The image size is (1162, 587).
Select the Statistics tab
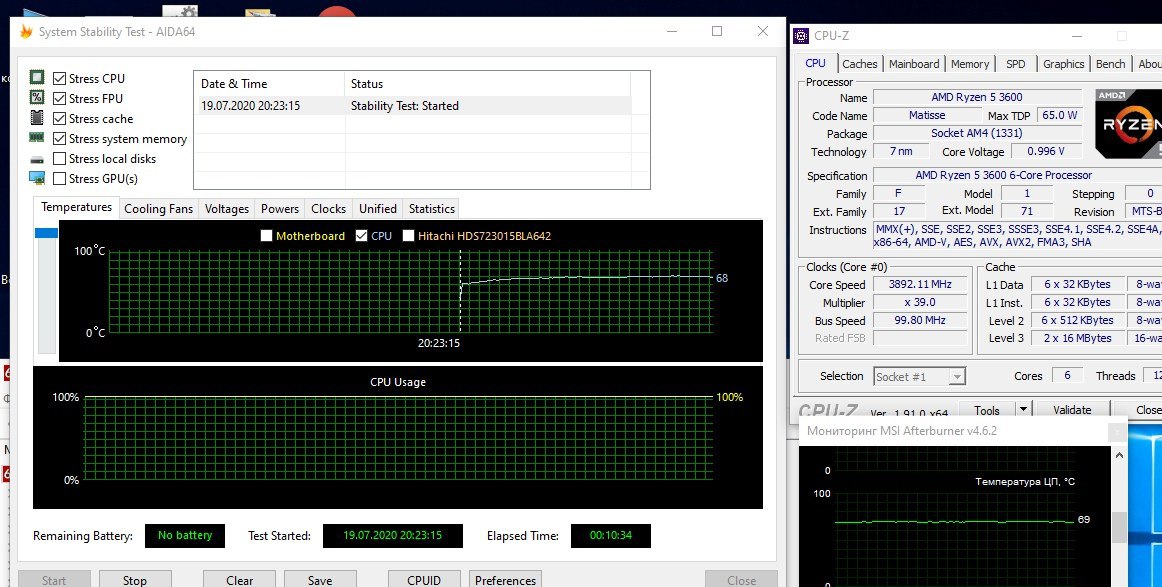click(x=432, y=209)
